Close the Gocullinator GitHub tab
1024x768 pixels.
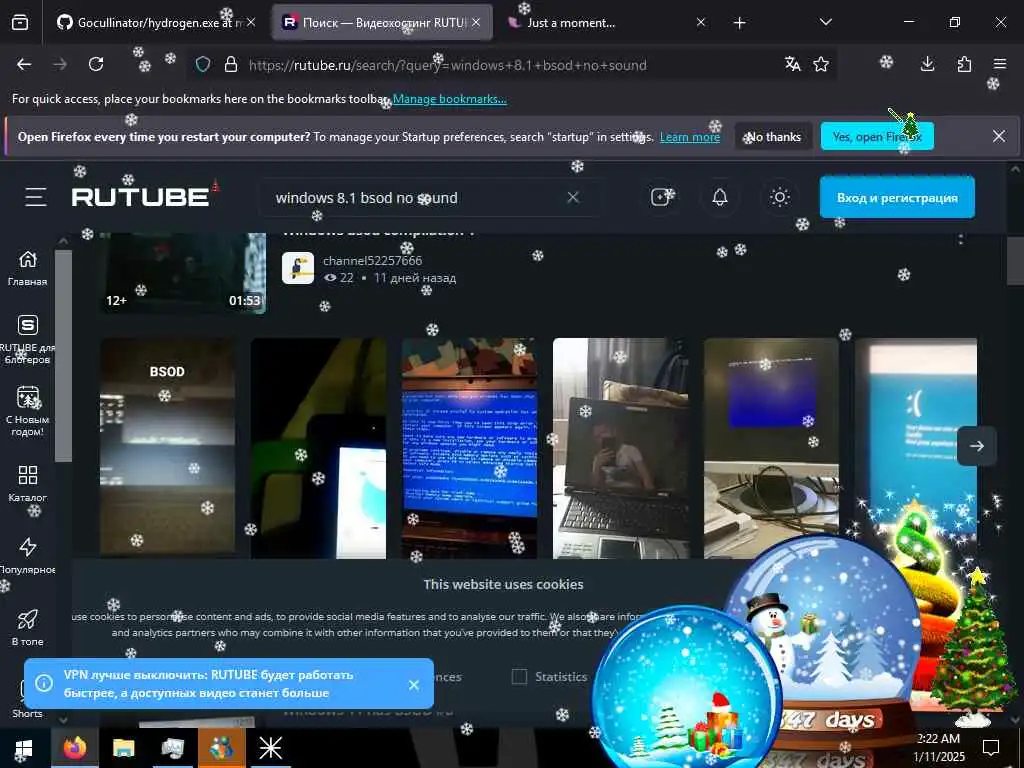[251, 22]
